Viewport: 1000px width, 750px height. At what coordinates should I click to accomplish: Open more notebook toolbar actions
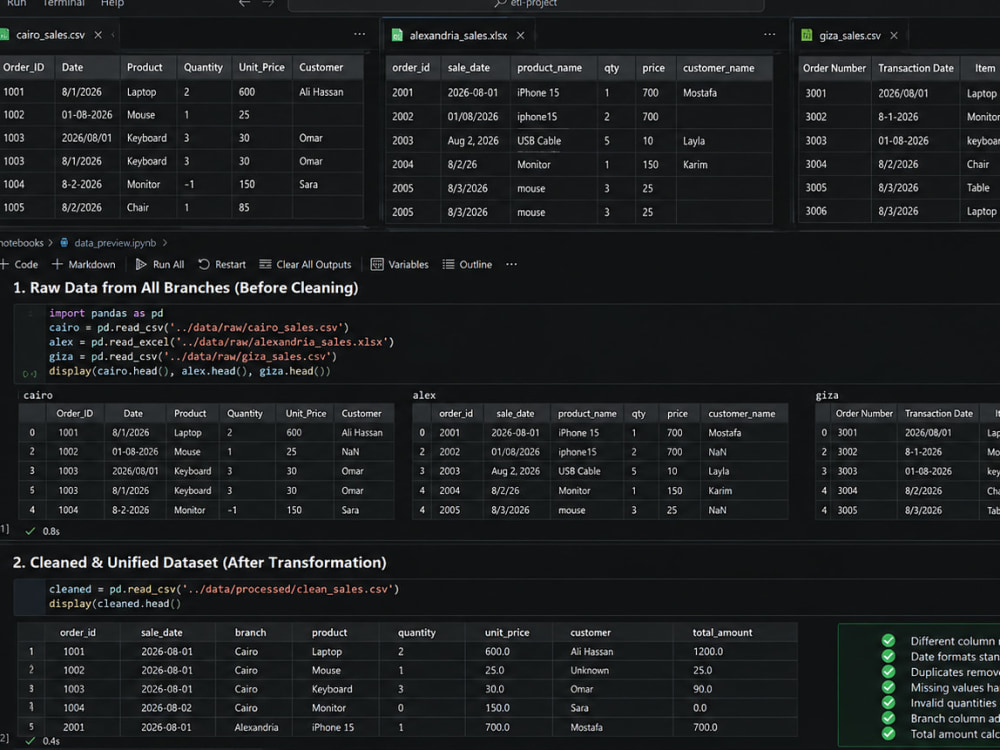(x=511, y=265)
